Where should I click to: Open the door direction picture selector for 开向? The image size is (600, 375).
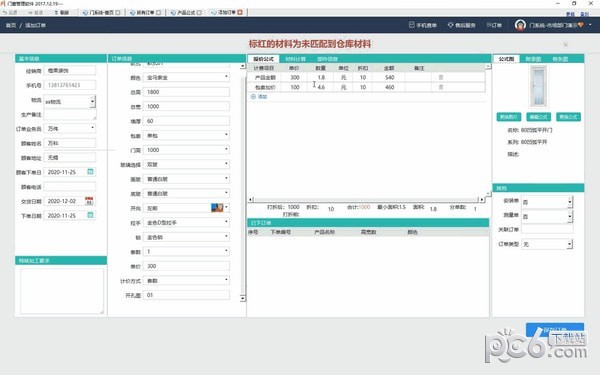(x=217, y=208)
